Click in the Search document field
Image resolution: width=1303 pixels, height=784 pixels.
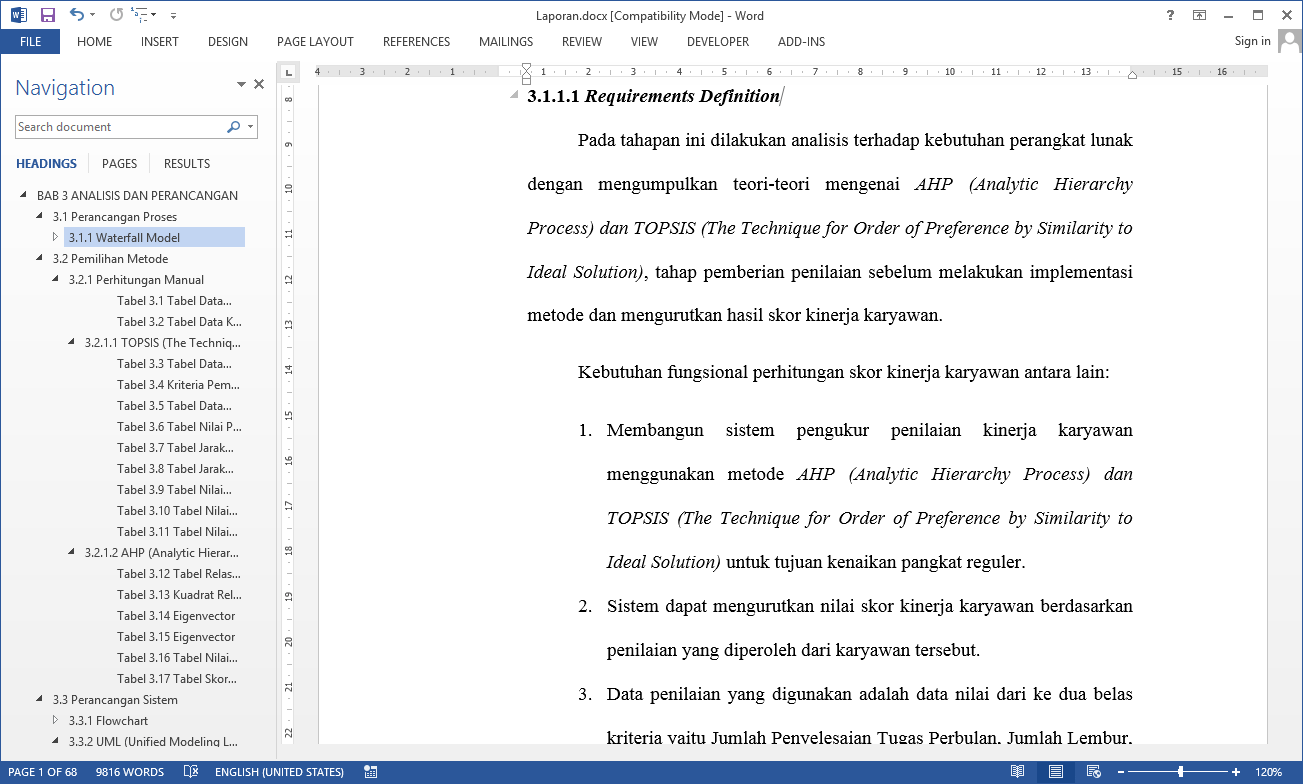(x=118, y=127)
